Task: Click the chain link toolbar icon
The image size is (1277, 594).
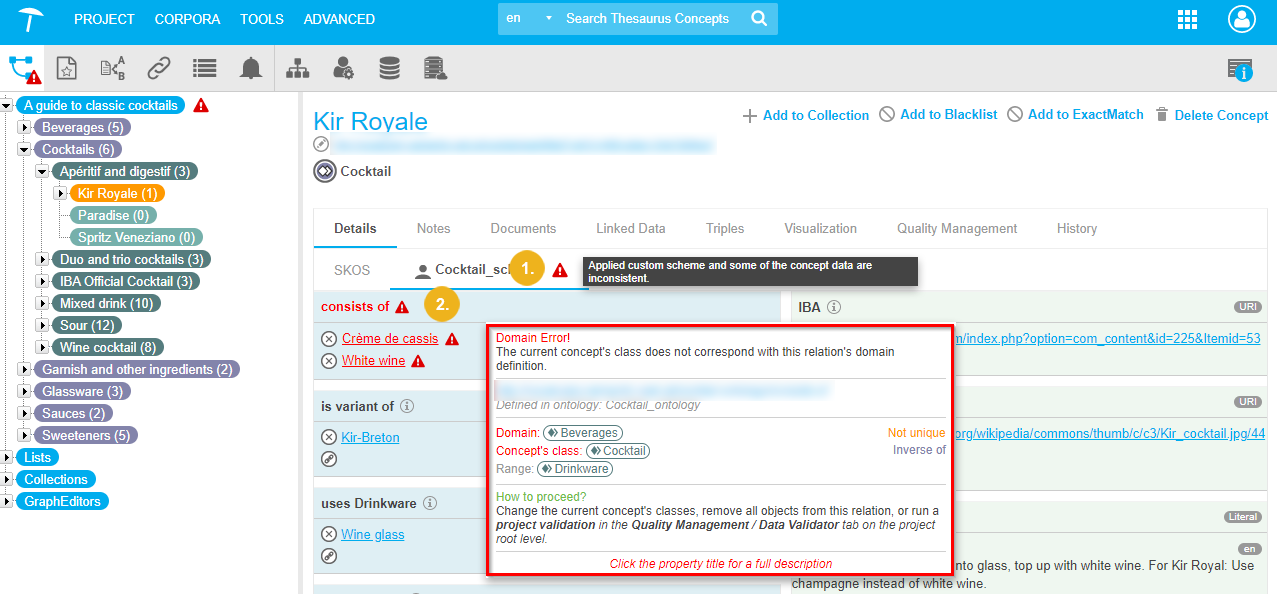Action: click(x=159, y=68)
